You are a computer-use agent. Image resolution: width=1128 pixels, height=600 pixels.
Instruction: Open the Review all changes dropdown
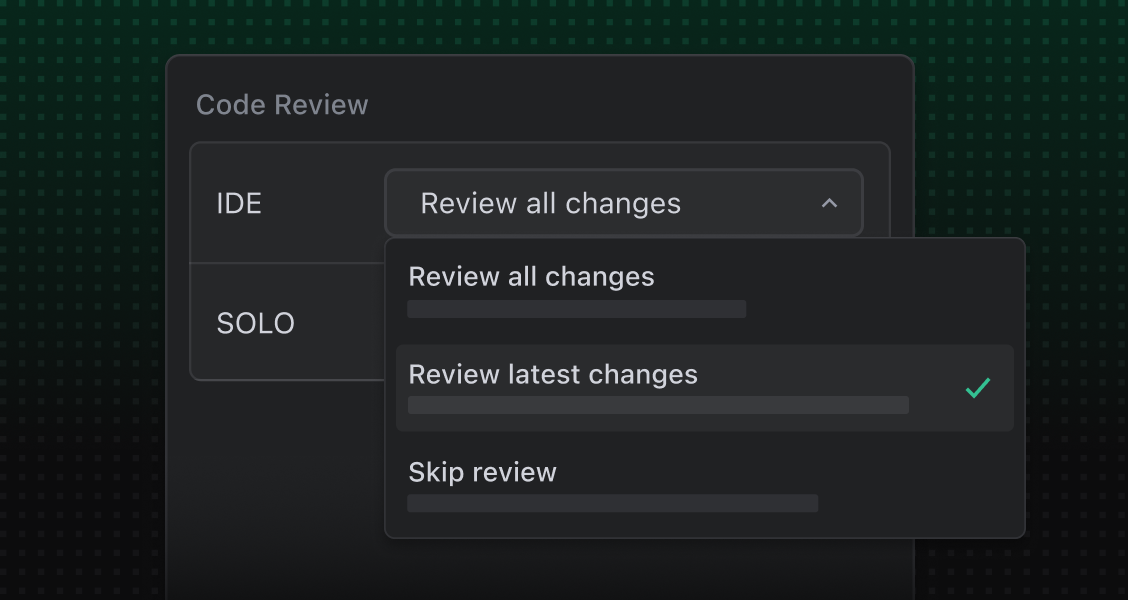[623, 203]
